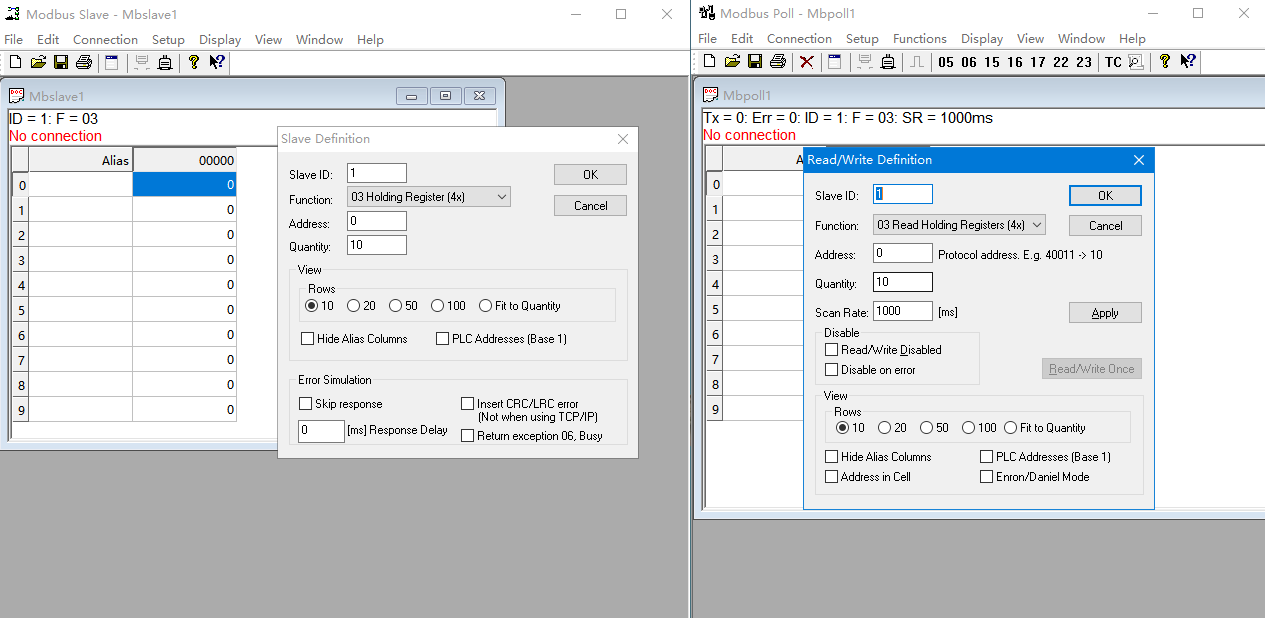The image size is (1265, 618).
Task: Click the Apply button
Action: 1105,313
